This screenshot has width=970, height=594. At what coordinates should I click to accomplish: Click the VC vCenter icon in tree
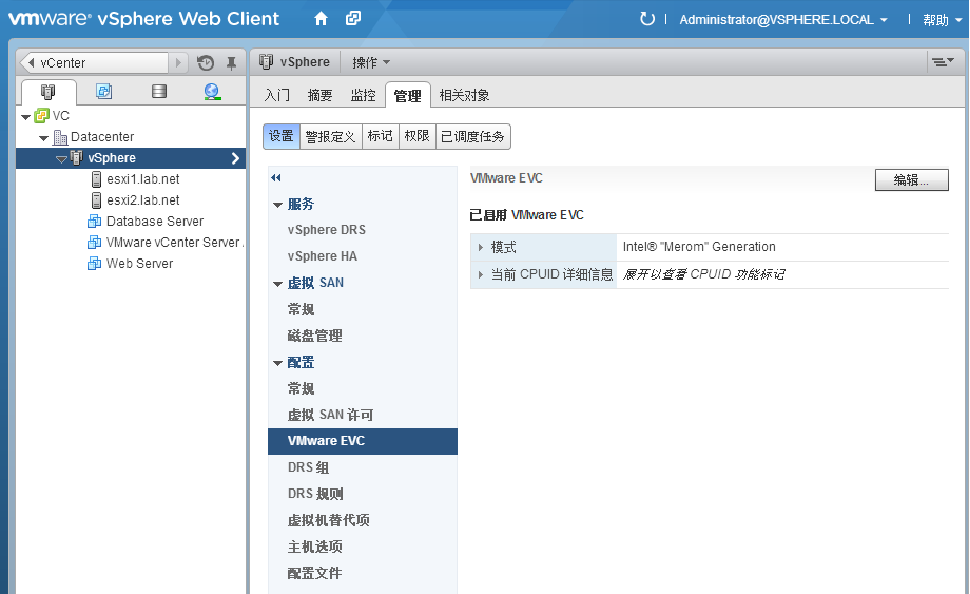[41, 116]
